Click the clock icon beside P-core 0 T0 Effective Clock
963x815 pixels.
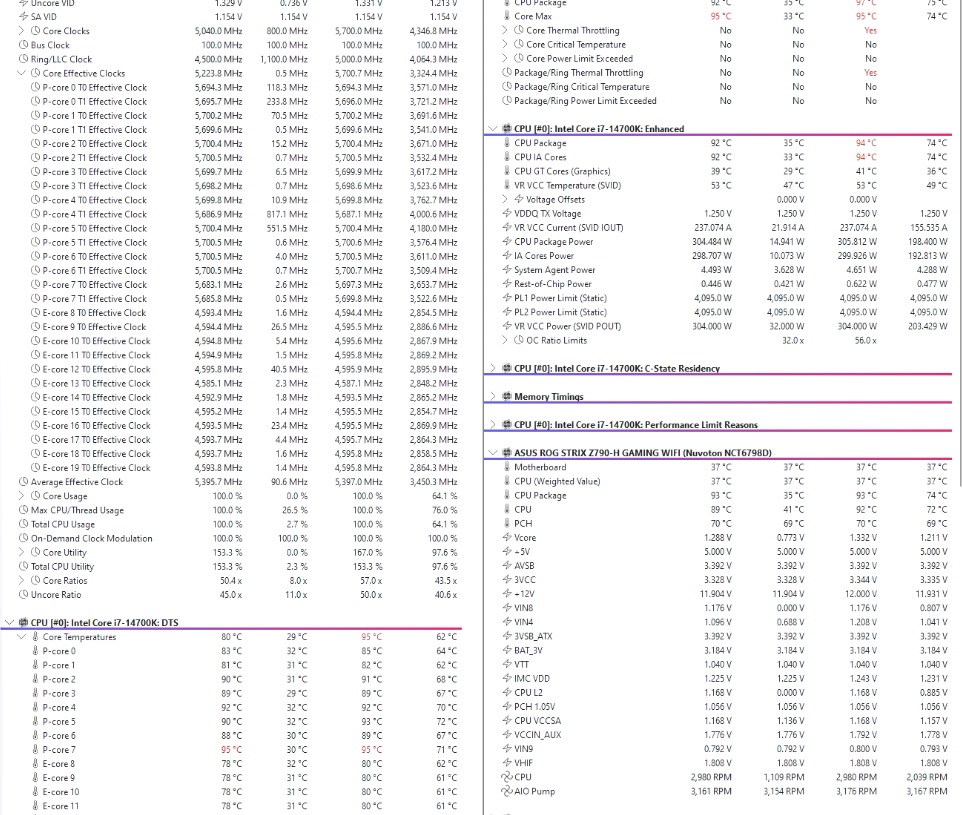pyautogui.click(x=36, y=87)
